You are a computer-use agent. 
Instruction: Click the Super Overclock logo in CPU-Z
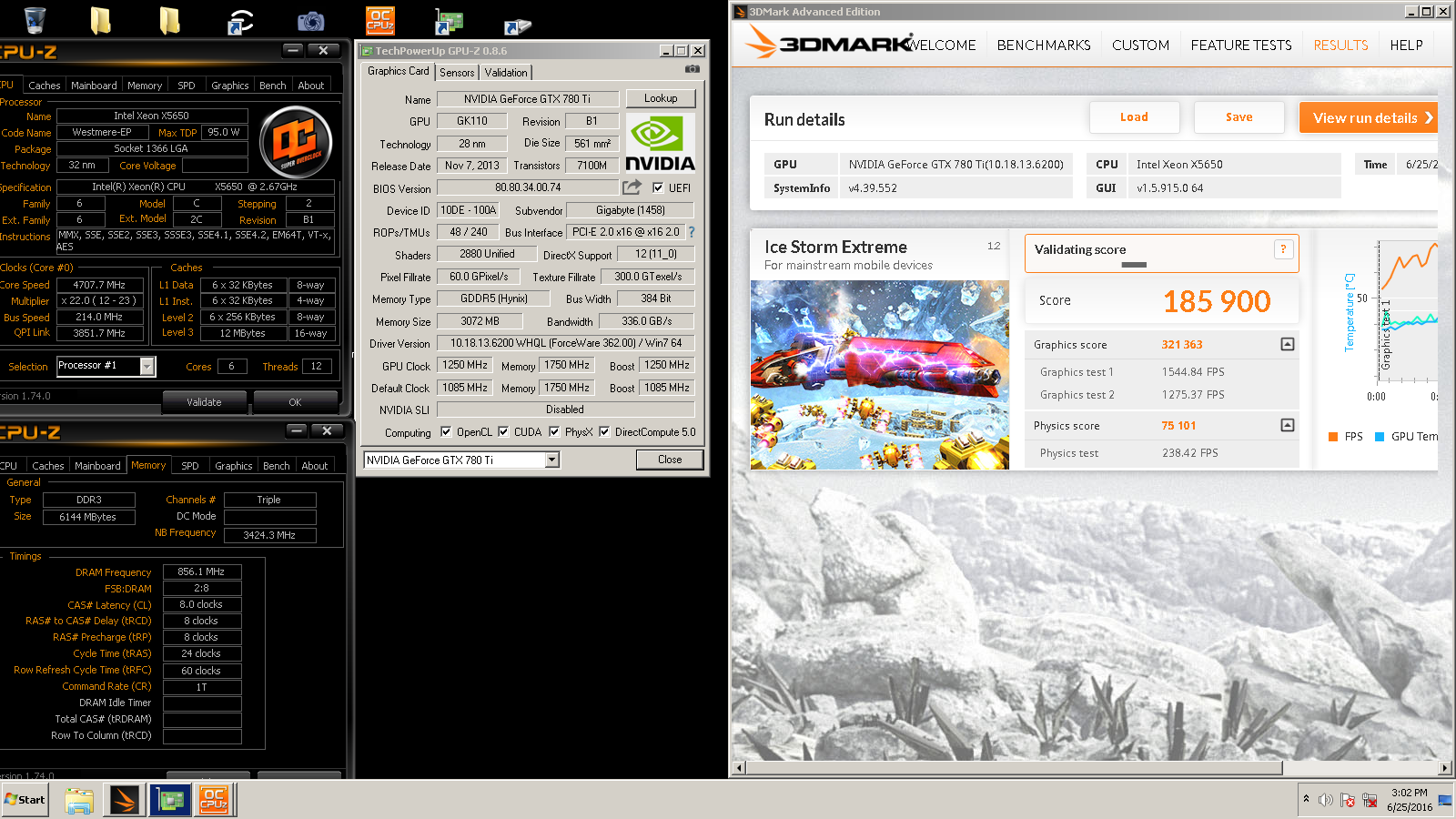click(296, 142)
